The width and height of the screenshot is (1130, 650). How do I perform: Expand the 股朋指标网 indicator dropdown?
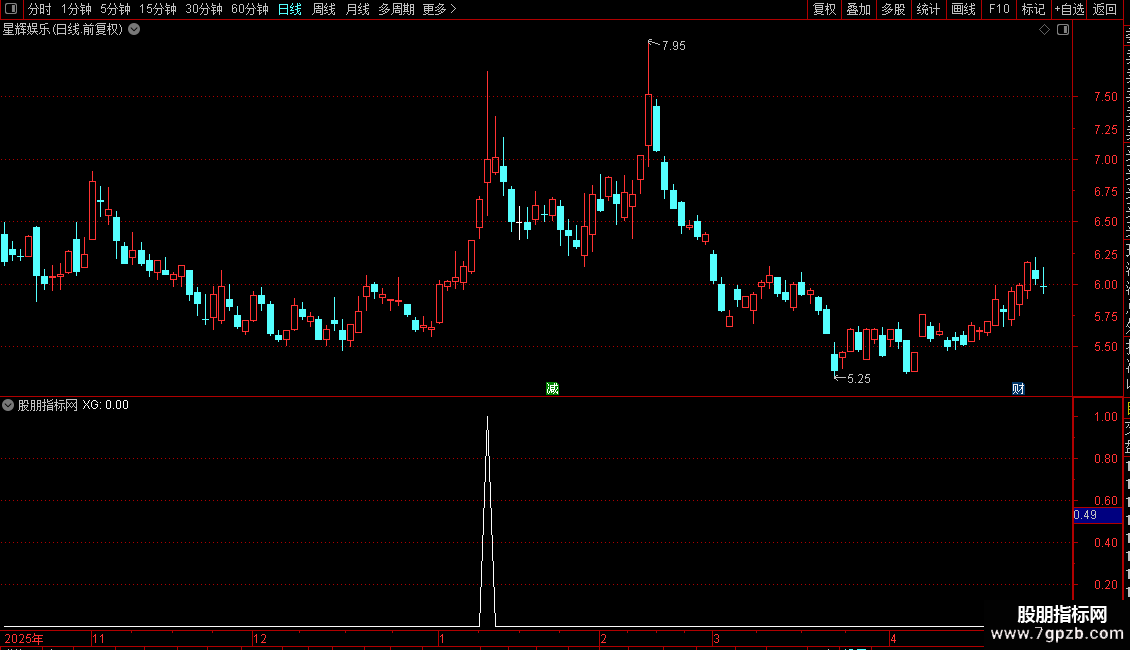coord(8,405)
